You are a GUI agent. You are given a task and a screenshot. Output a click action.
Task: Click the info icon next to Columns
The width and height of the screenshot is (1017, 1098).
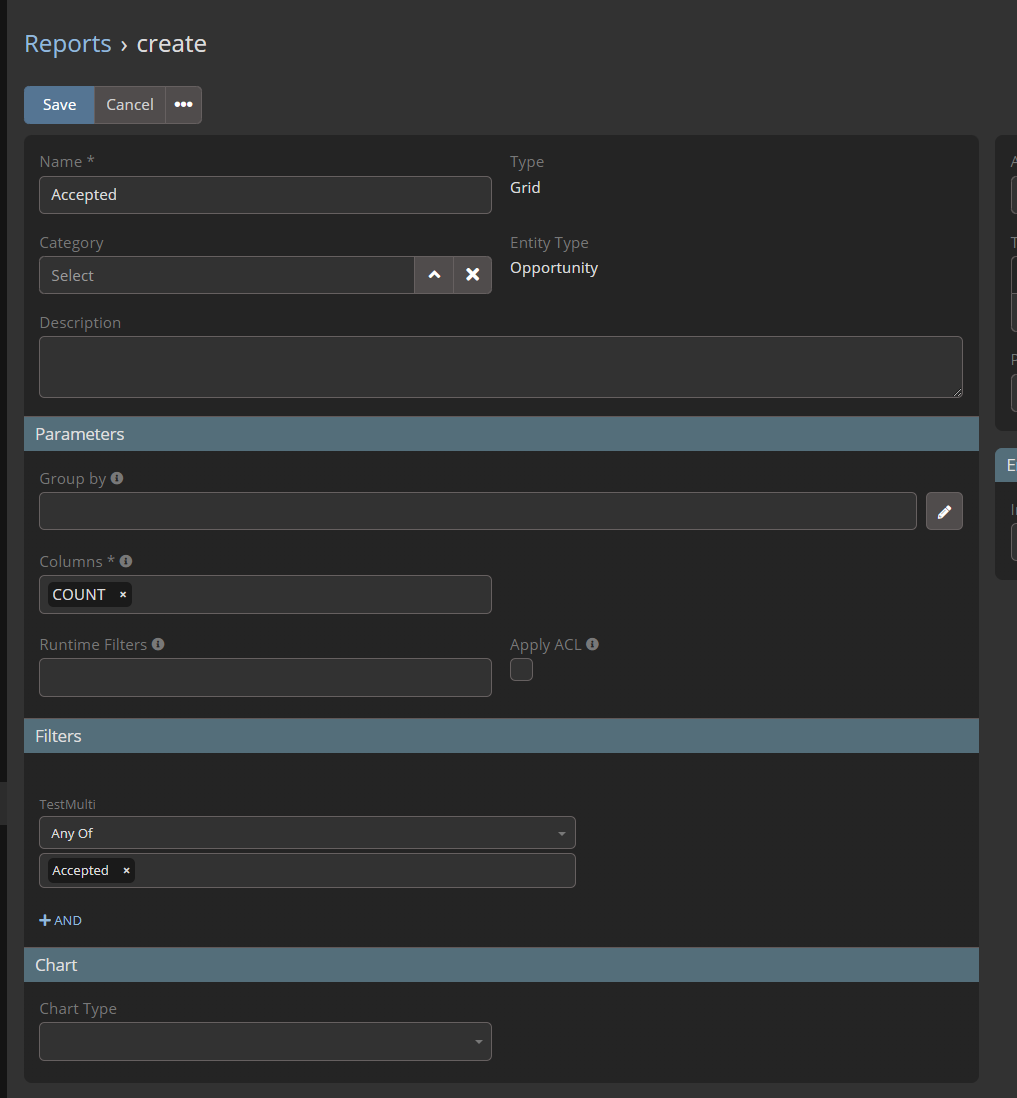coord(126,562)
